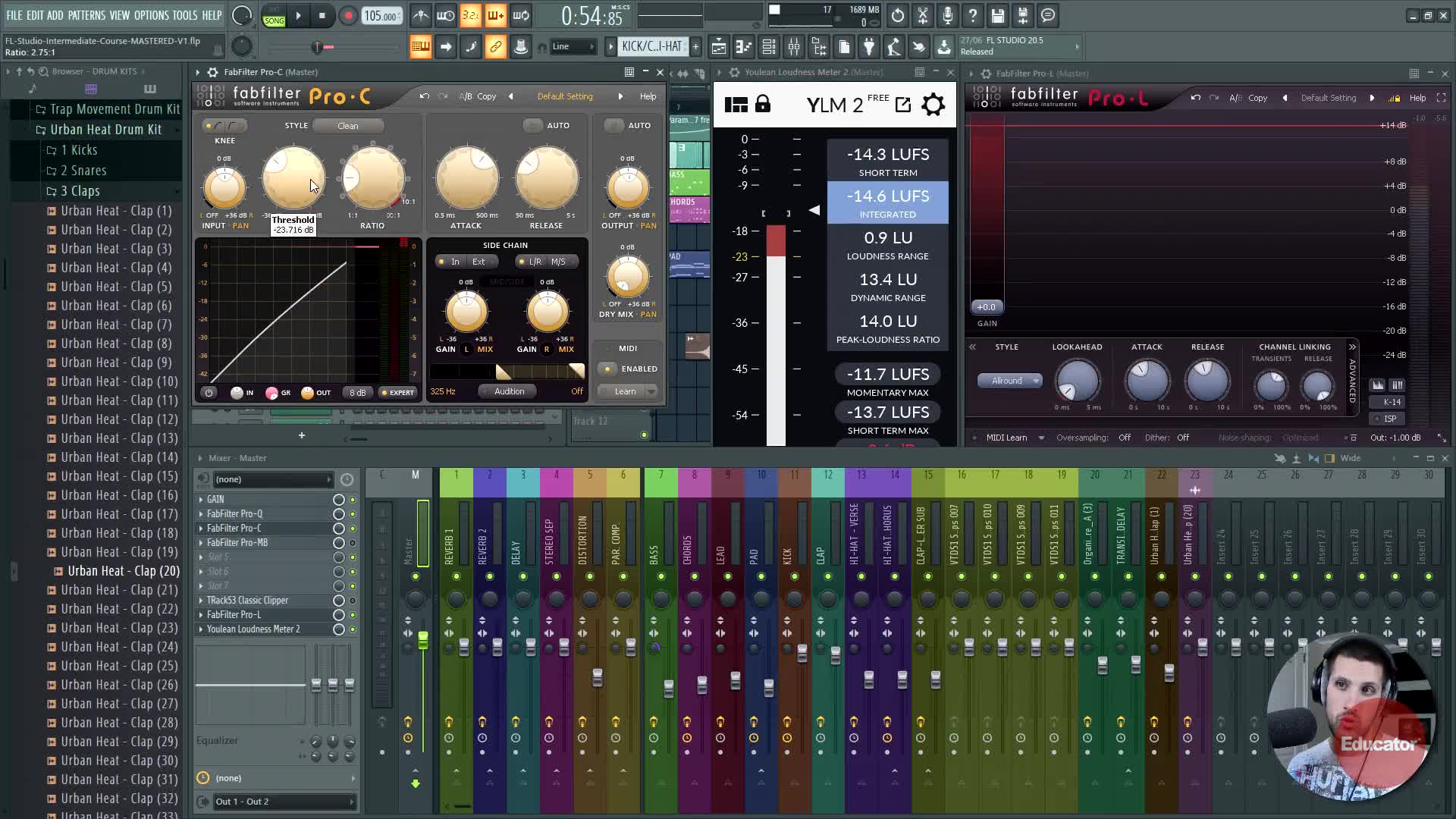This screenshot has height=819, width=1456.
Task: Toggle Pro-C Auto release switch
Action: click(533, 125)
